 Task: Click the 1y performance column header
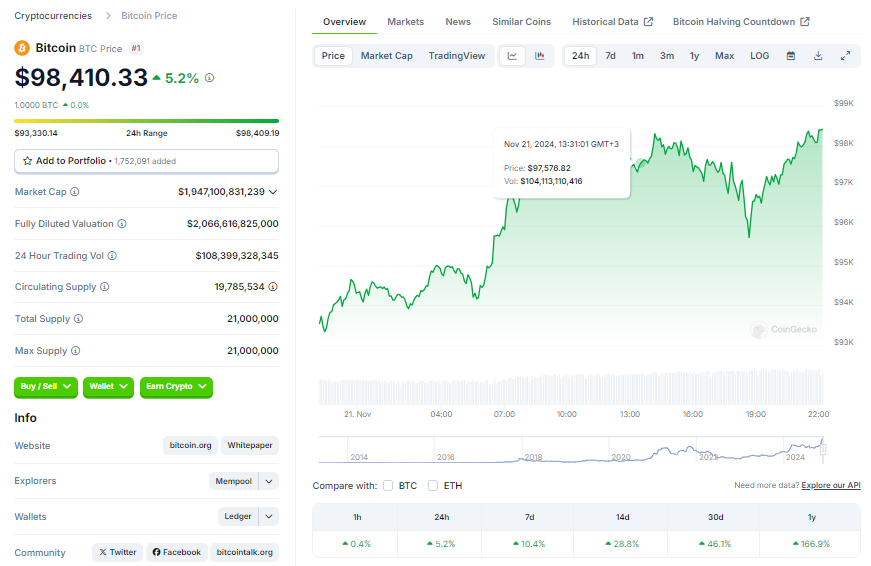(812, 517)
